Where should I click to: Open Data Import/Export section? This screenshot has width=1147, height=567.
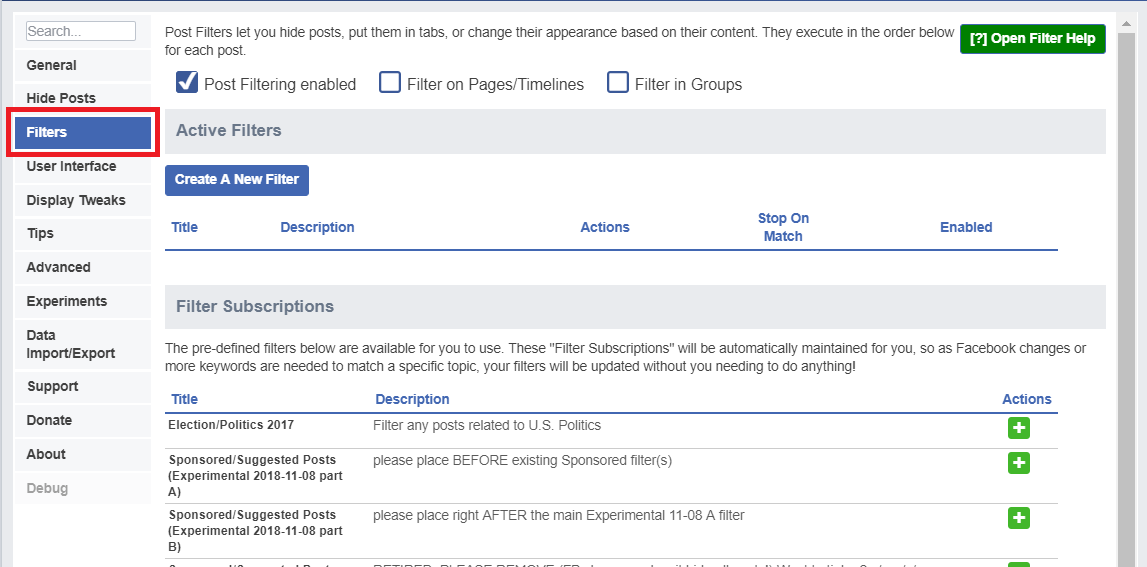(70, 344)
